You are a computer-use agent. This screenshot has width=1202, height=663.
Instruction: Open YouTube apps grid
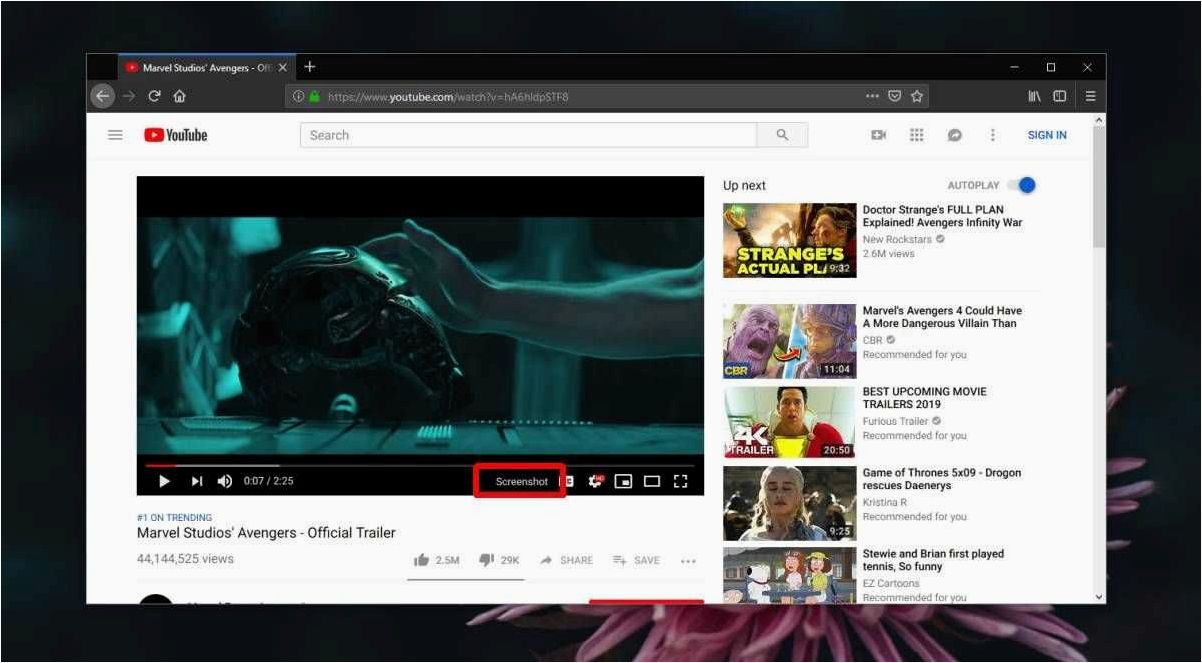point(916,135)
